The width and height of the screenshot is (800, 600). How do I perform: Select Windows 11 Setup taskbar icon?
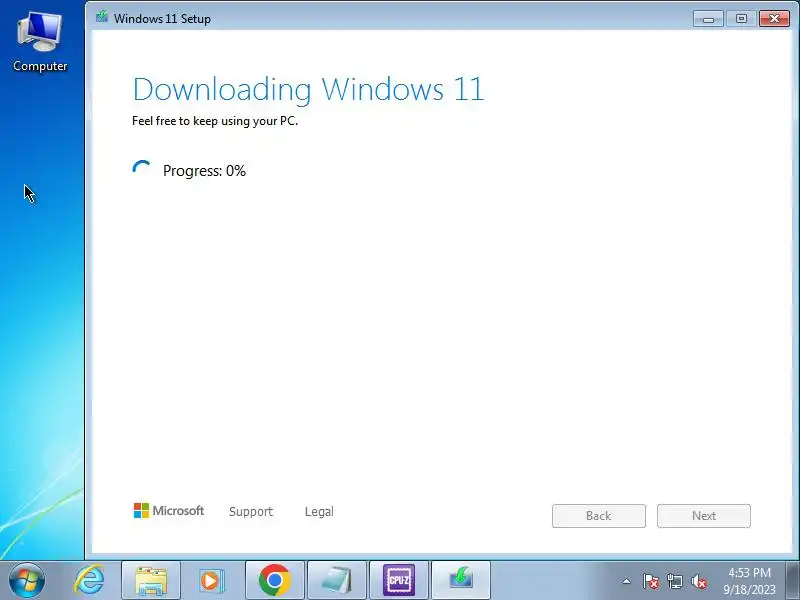[461, 580]
